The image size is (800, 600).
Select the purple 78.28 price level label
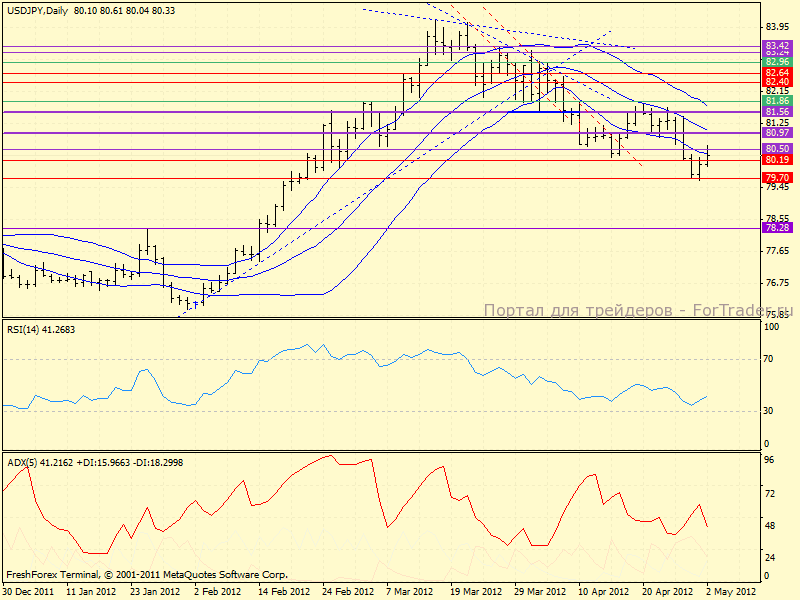point(777,228)
